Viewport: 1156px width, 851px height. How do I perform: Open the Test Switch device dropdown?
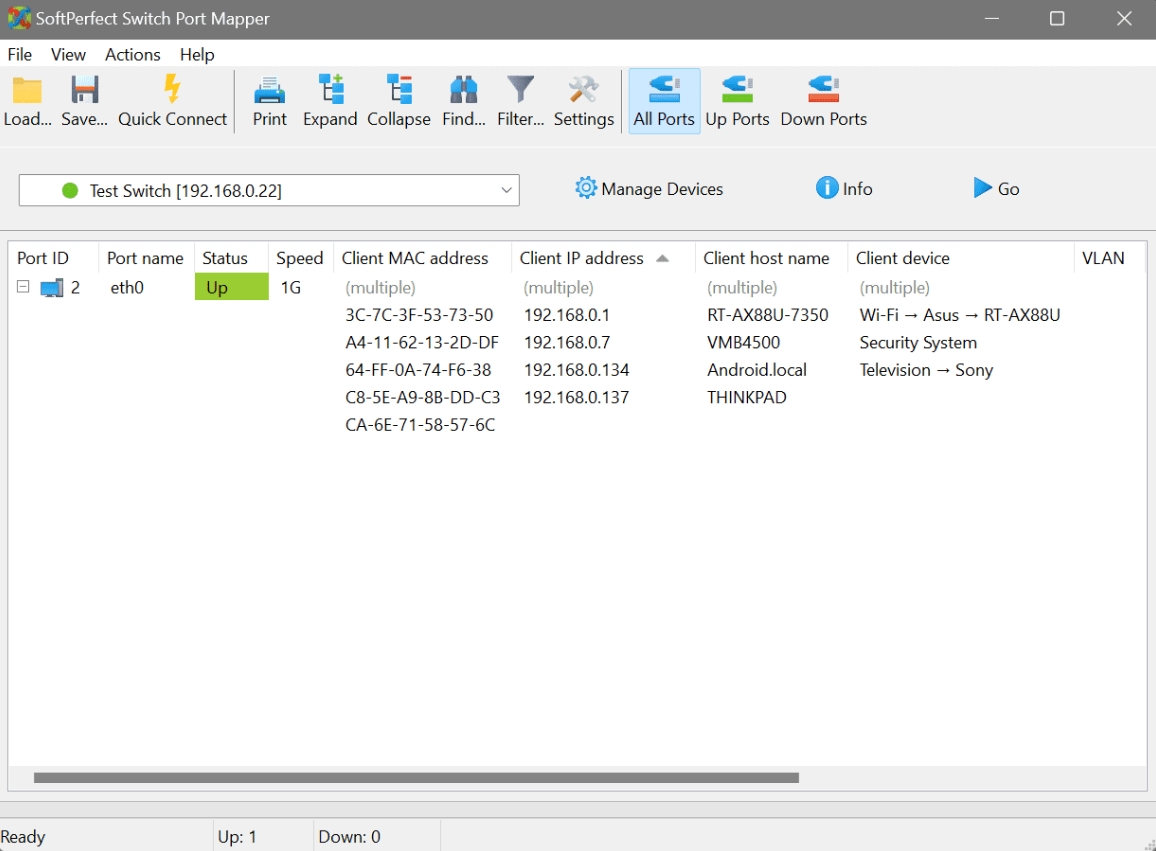tap(269, 190)
